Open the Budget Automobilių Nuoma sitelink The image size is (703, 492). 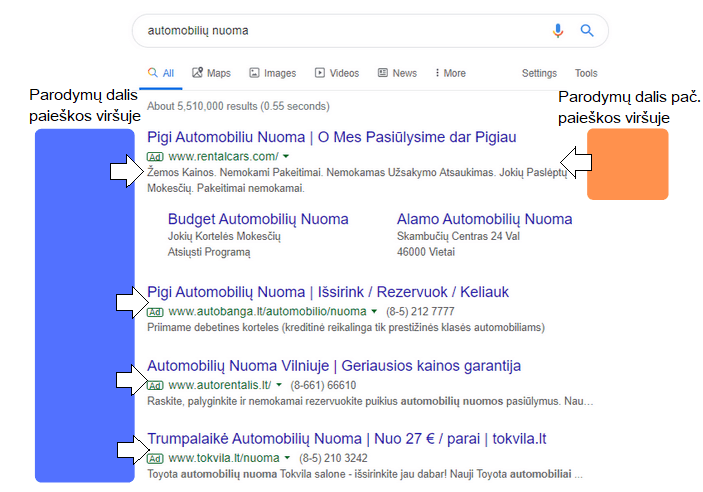coord(258,219)
